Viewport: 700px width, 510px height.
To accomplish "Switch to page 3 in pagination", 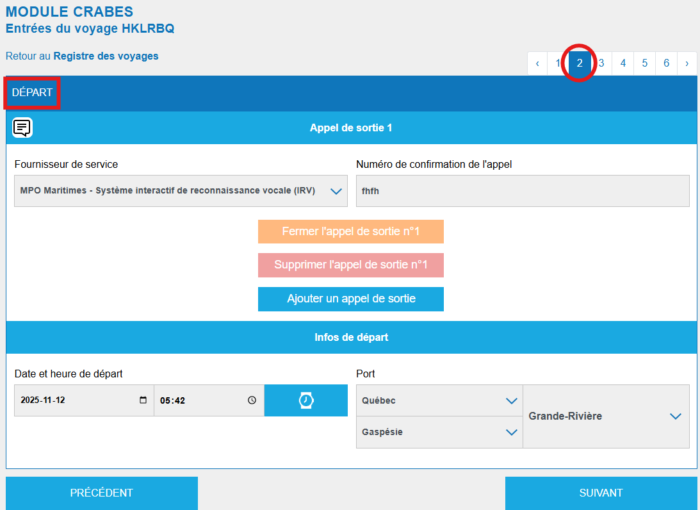I will point(601,63).
